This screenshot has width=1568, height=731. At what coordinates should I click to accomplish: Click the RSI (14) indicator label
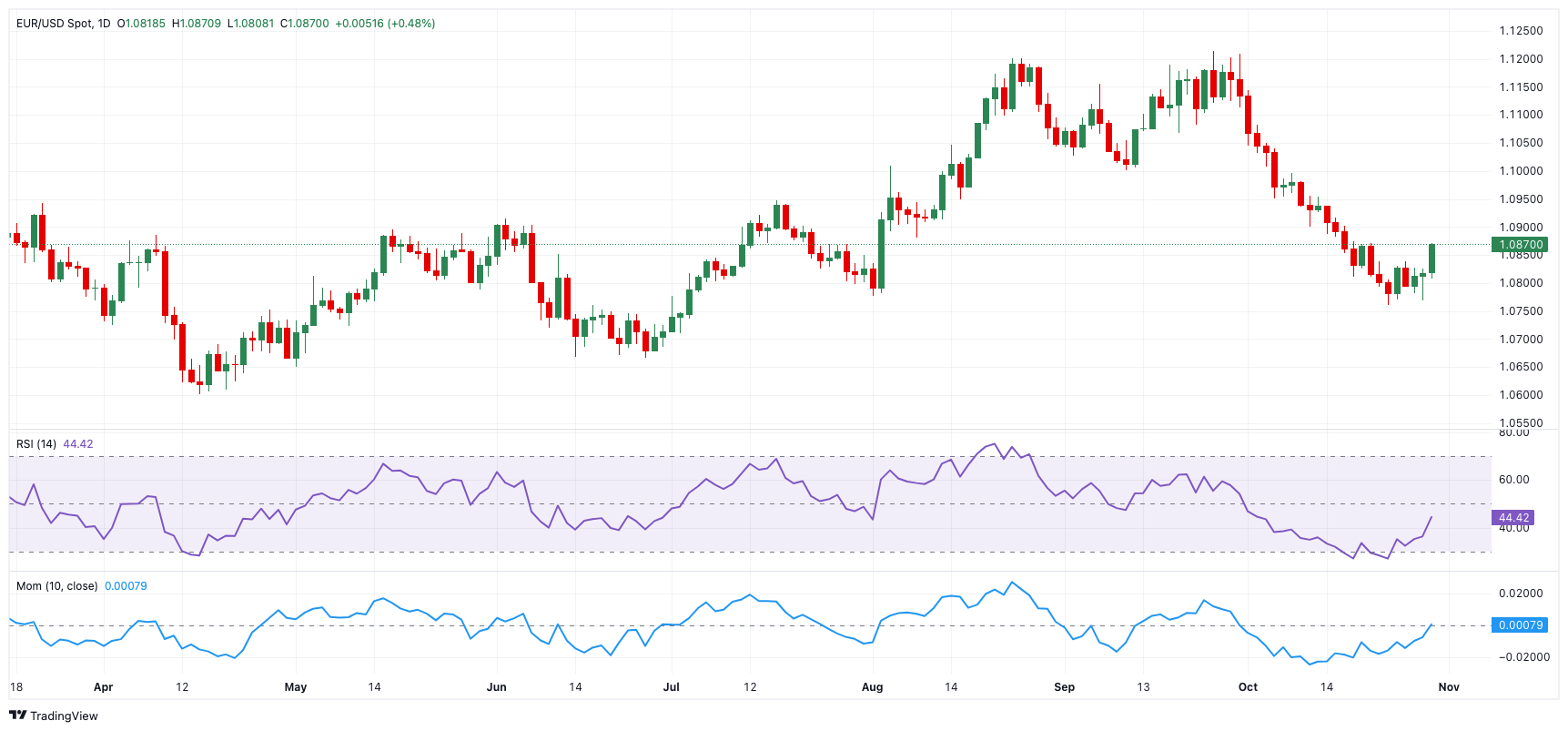coord(36,444)
